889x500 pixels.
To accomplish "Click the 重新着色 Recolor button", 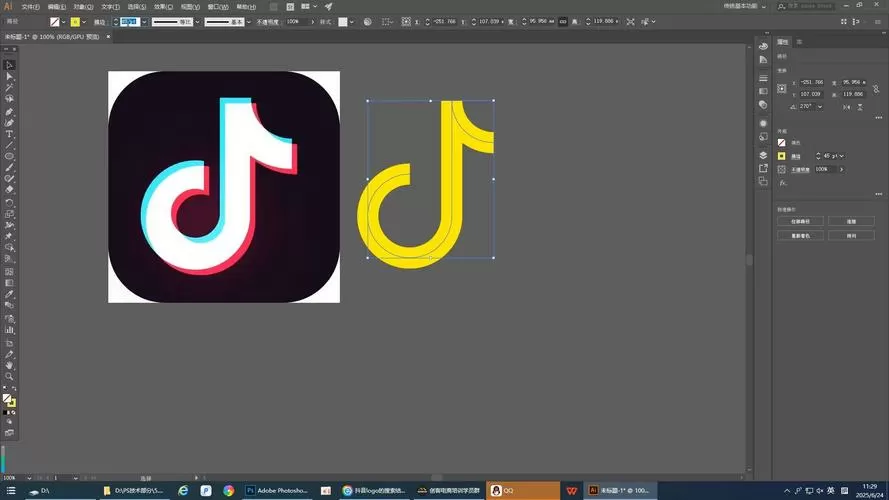I will coord(800,235).
